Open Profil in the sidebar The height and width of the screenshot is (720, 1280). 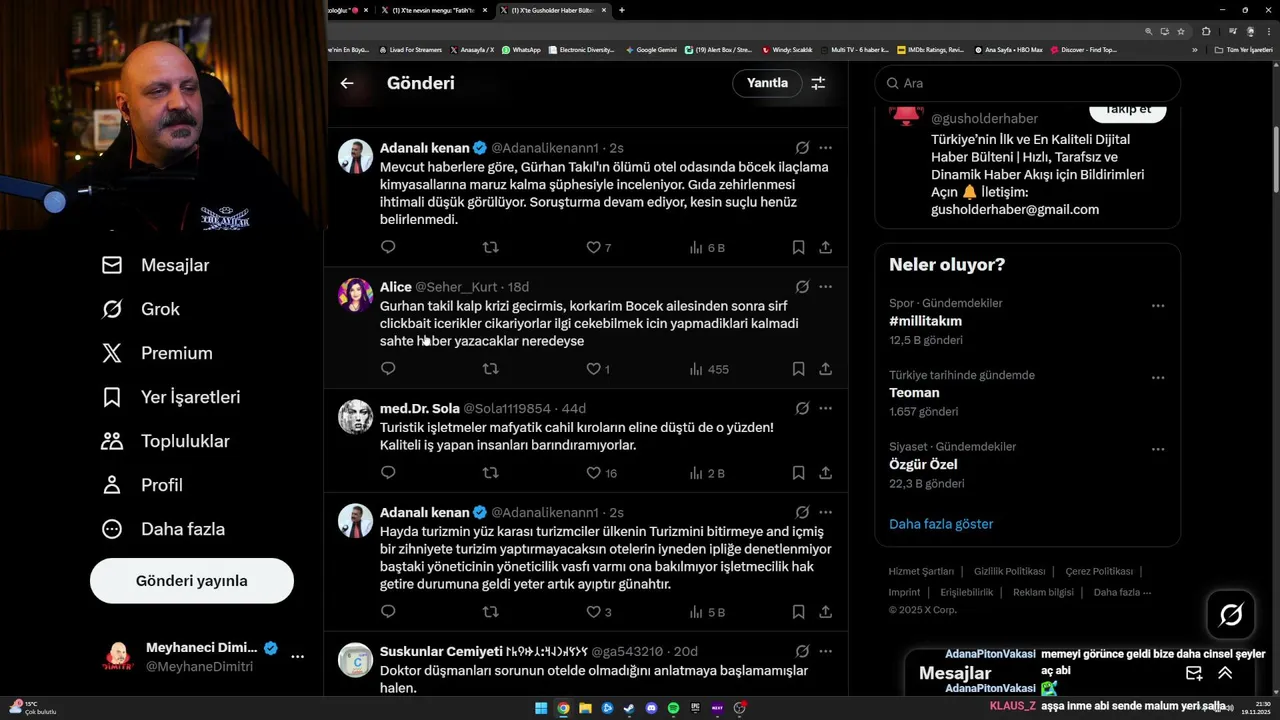click(x=143, y=485)
